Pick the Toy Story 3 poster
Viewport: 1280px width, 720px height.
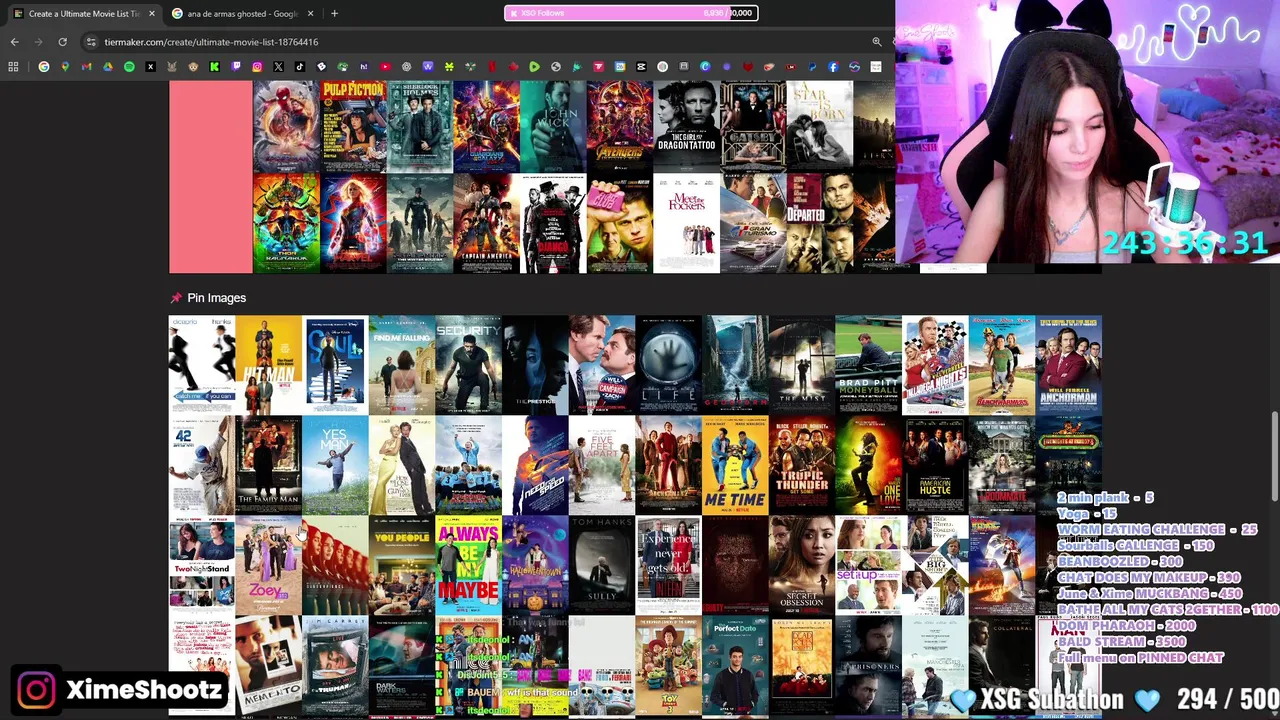(x=668, y=665)
